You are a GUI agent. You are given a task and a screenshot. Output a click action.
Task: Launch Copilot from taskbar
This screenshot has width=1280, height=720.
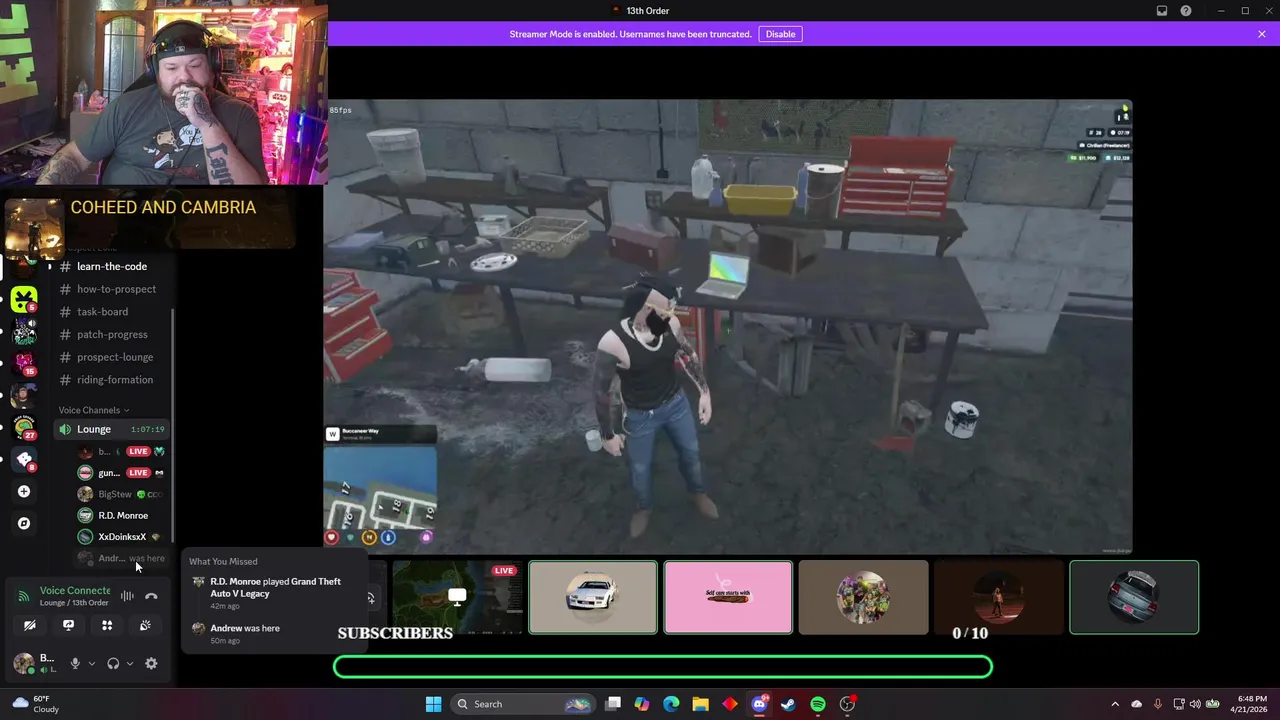642,704
